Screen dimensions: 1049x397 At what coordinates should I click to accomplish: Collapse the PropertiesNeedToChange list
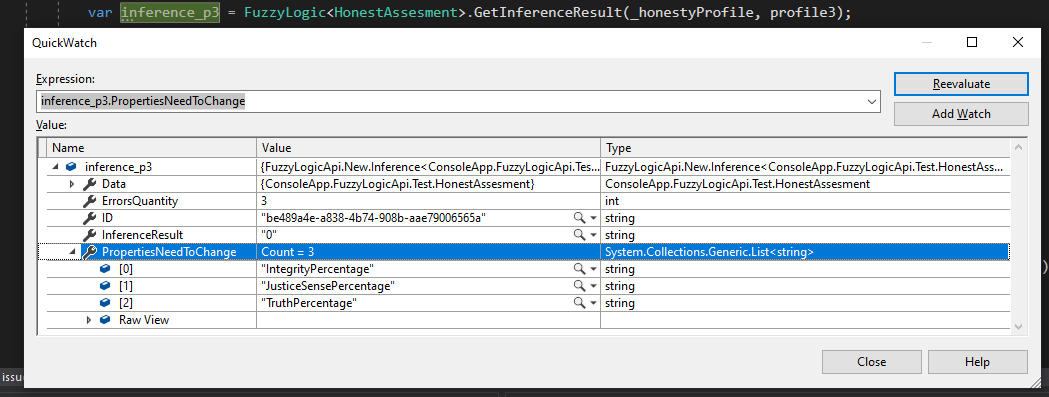coord(72,252)
